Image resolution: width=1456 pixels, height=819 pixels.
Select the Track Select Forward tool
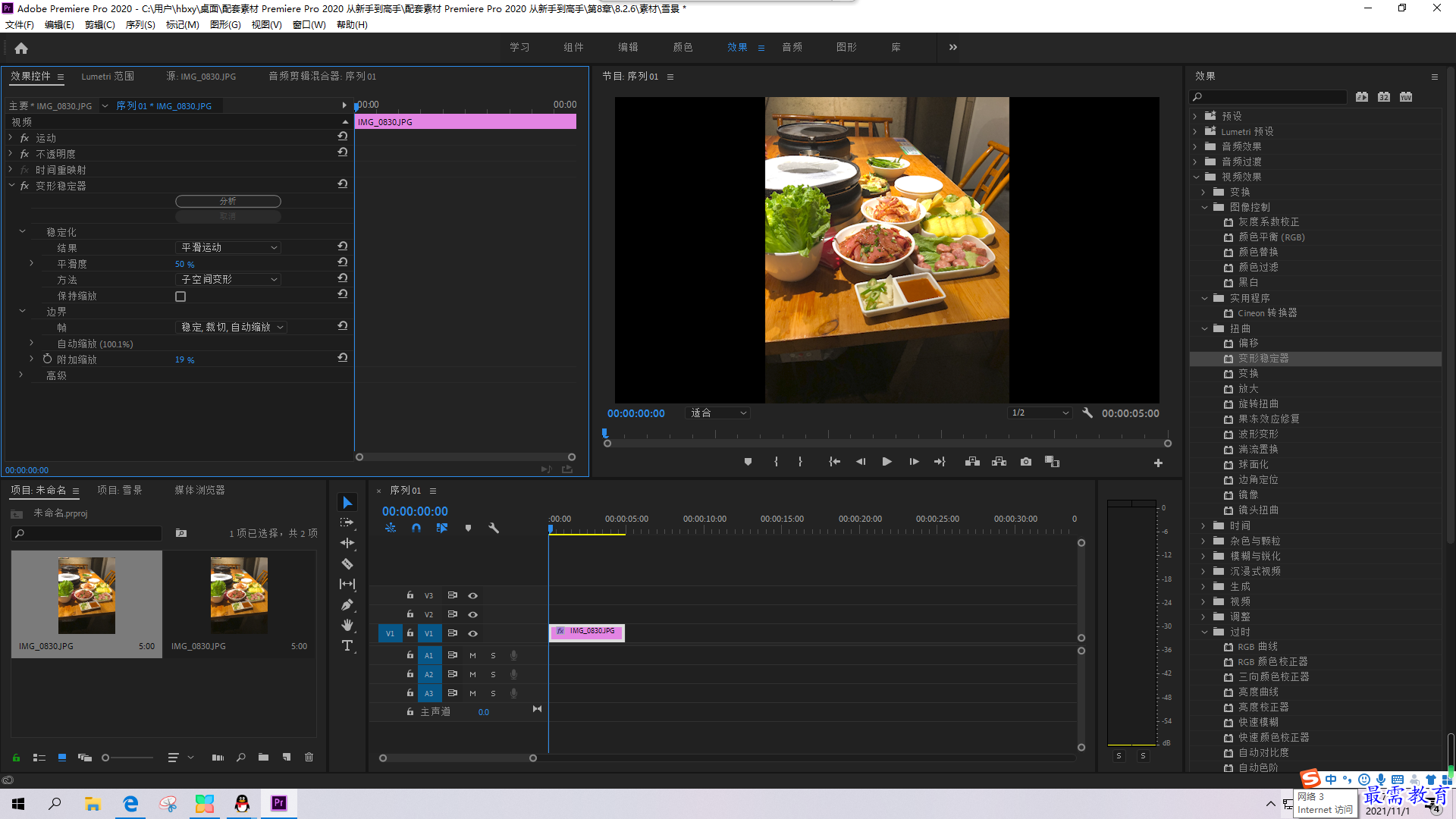[x=347, y=522]
